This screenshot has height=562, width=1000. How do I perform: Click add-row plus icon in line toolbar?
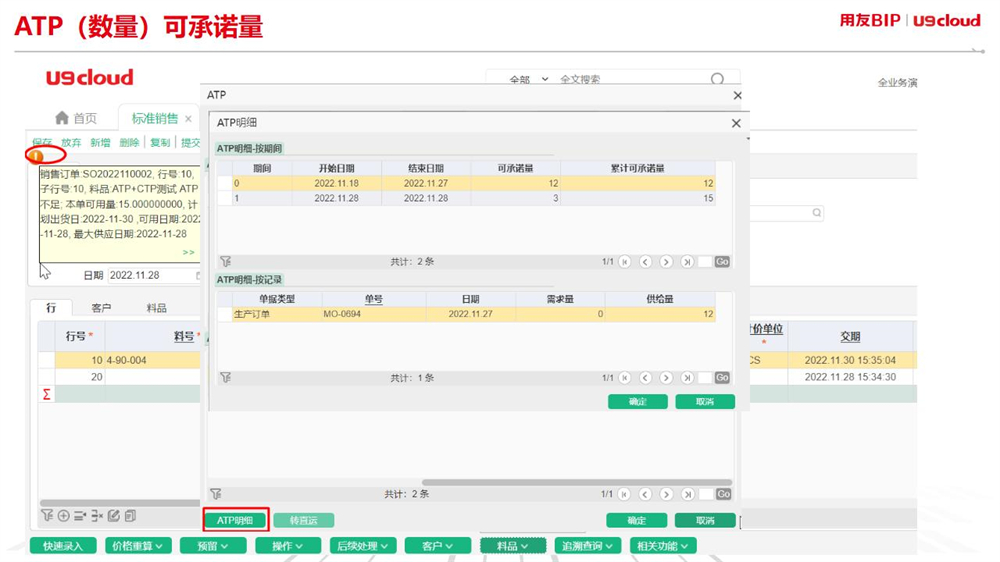click(64, 515)
